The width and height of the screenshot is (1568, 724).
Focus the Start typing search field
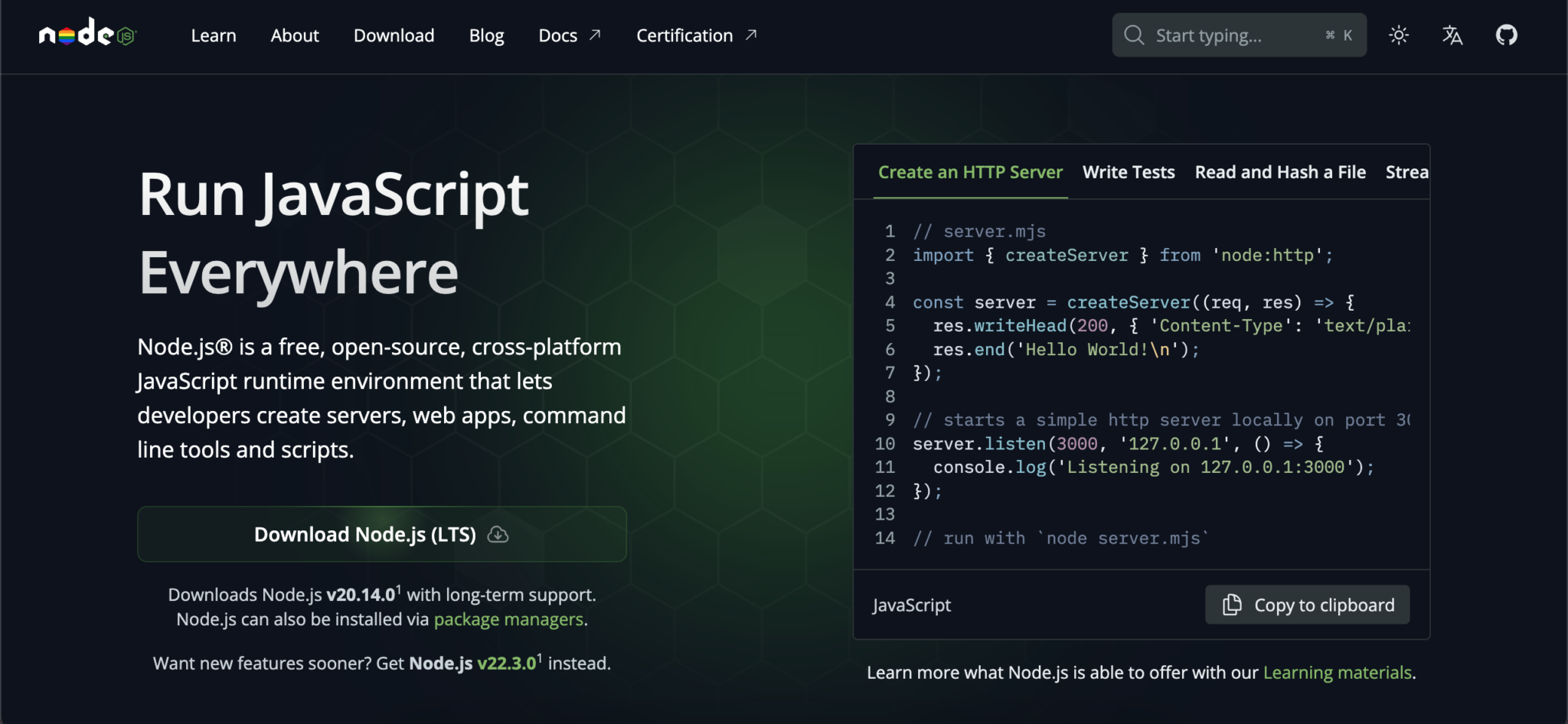coord(1239,35)
